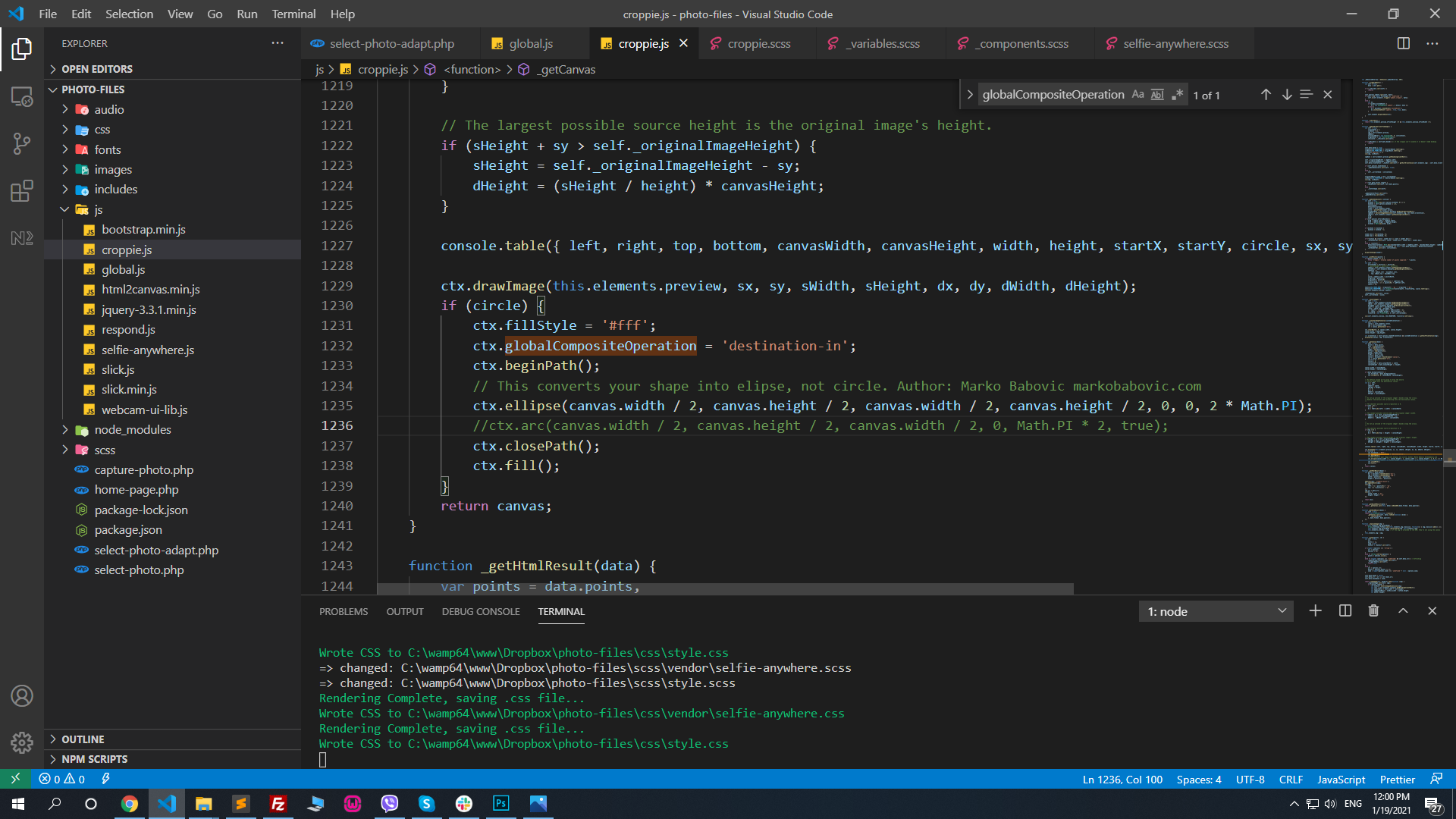The width and height of the screenshot is (1456, 819).
Task: Open the terminal selector dropdown '1: node'
Action: tap(1216, 611)
